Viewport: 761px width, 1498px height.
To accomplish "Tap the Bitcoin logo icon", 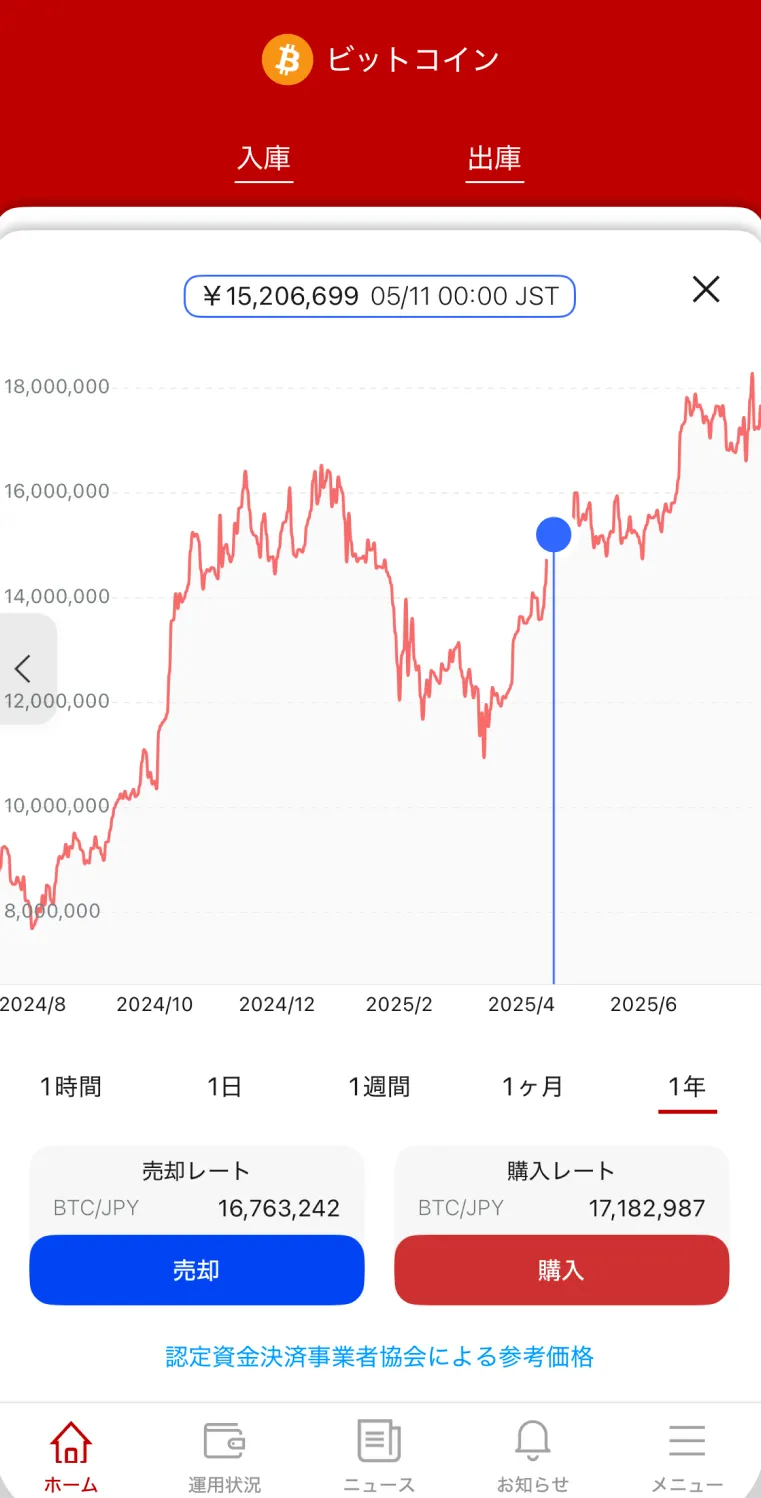I will (x=287, y=60).
